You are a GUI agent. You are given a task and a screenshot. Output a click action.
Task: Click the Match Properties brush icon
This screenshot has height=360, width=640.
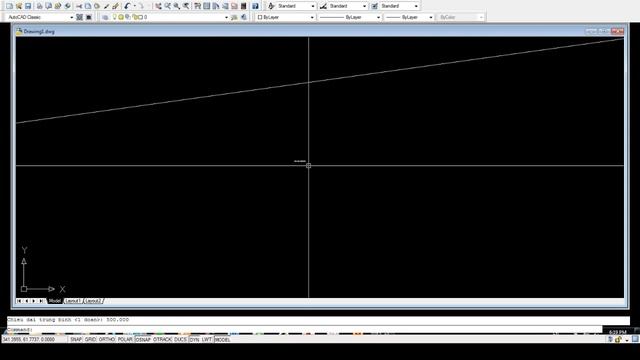click(107, 6)
